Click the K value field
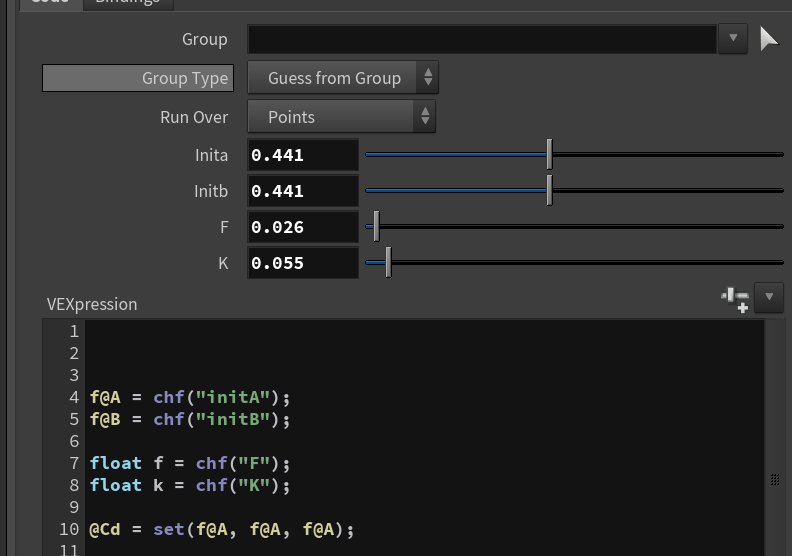792x556 pixels. point(303,263)
